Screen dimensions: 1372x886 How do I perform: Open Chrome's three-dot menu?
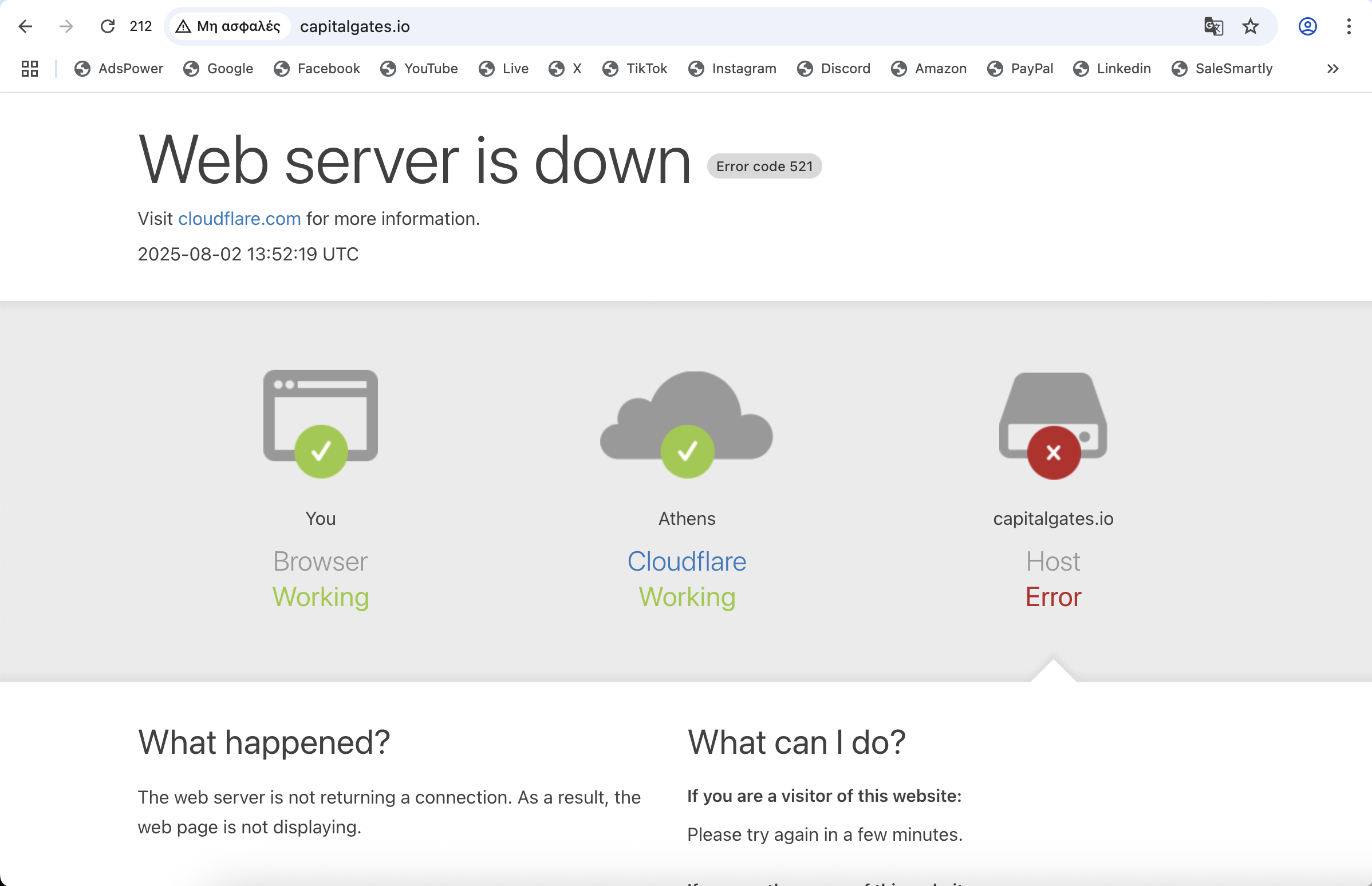click(1349, 26)
